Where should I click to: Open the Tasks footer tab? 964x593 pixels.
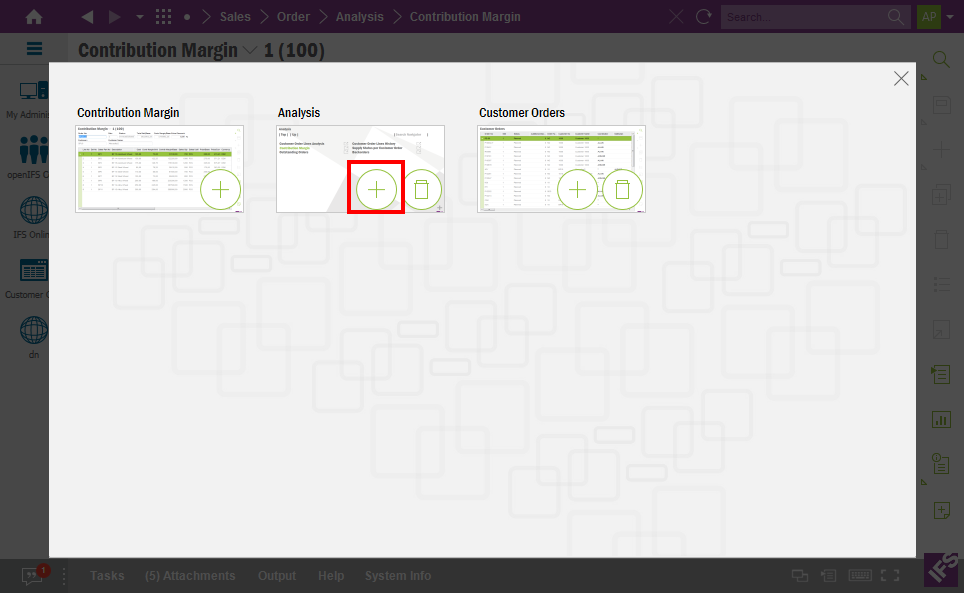click(x=107, y=576)
